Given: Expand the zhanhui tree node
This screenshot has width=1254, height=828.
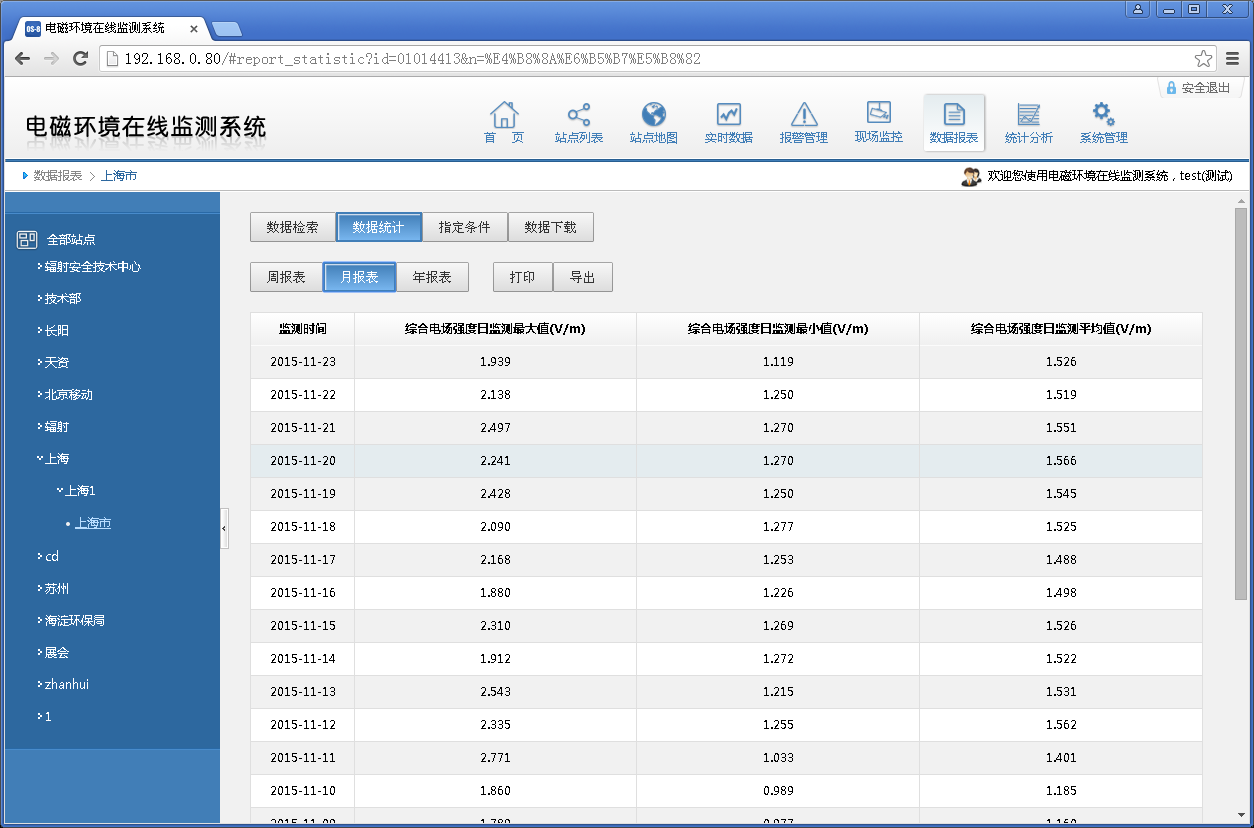Looking at the screenshot, I should coord(40,685).
